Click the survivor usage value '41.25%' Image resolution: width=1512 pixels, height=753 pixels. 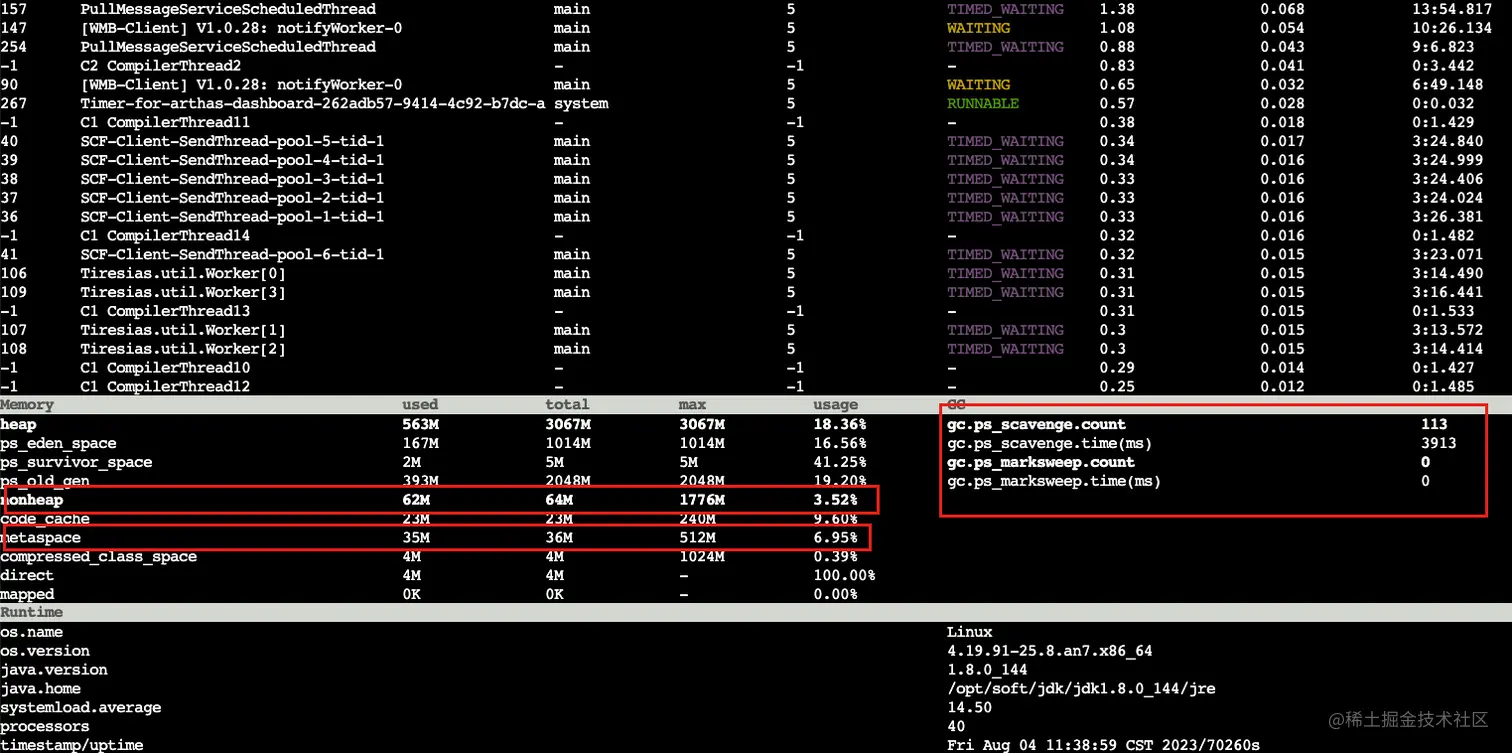click(840, 462)
